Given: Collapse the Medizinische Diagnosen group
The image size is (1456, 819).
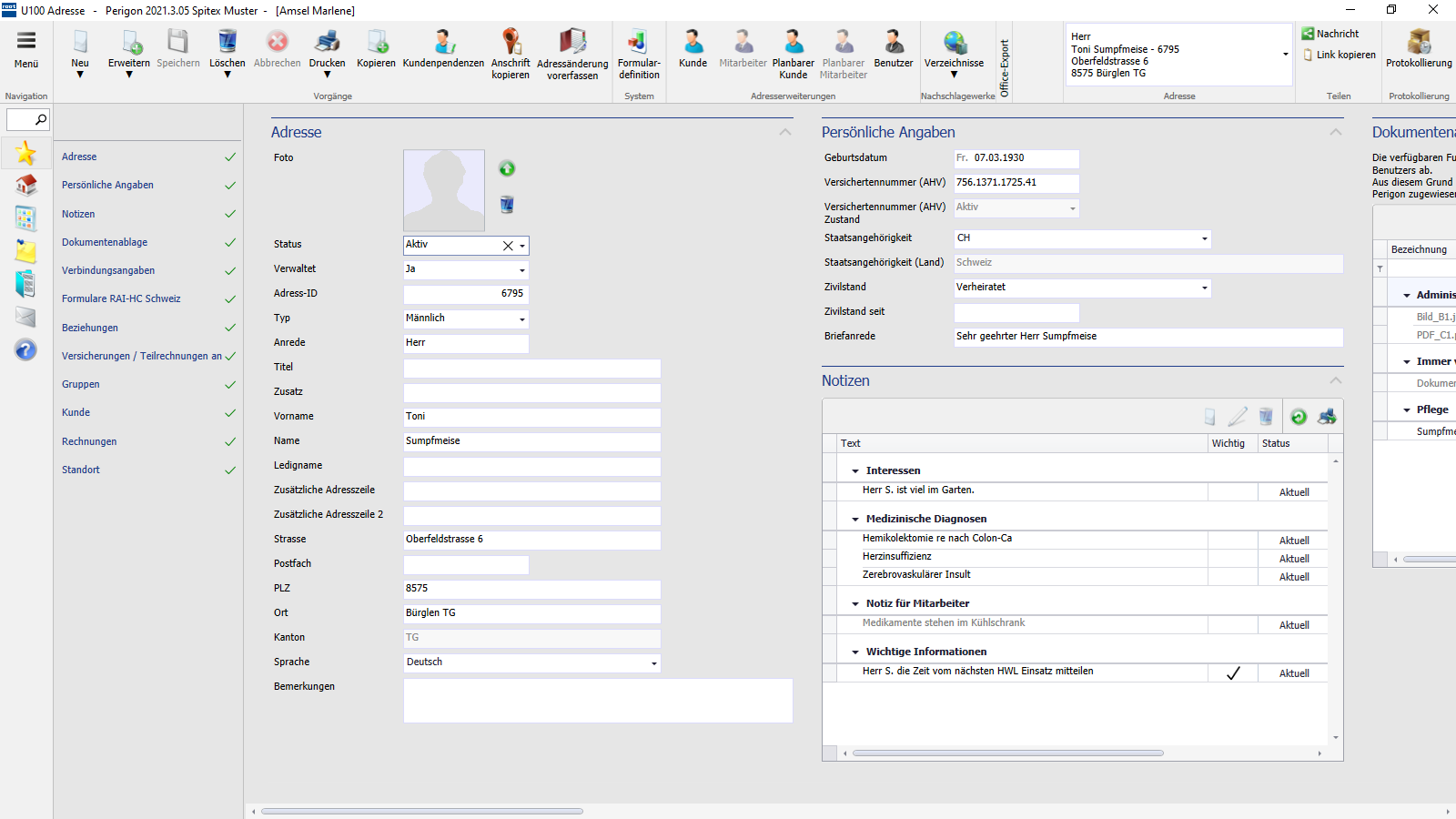Looking at the screenshot, I should 855,520.
